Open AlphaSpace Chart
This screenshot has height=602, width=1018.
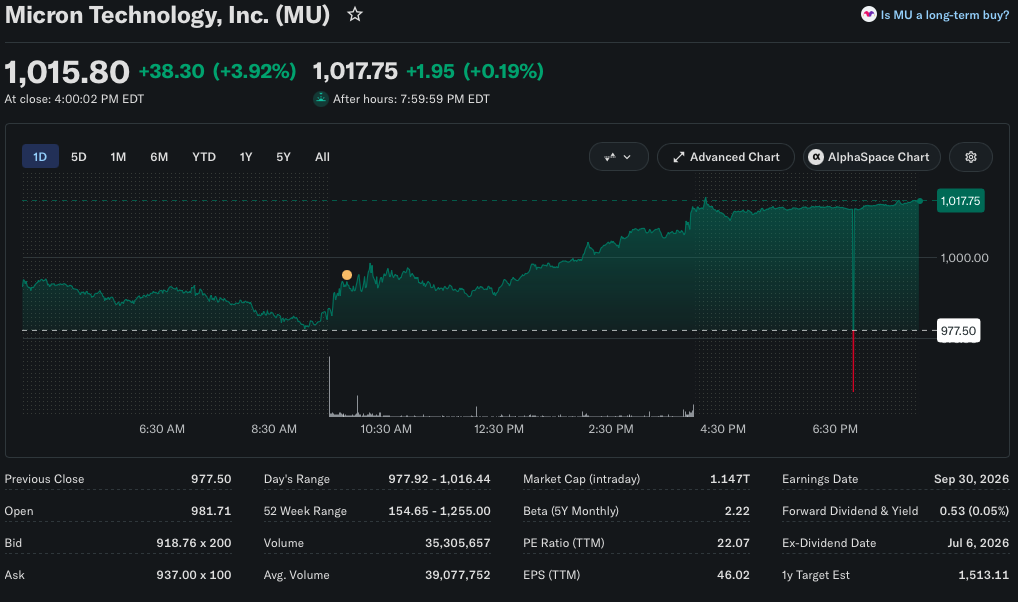point(871,157)
